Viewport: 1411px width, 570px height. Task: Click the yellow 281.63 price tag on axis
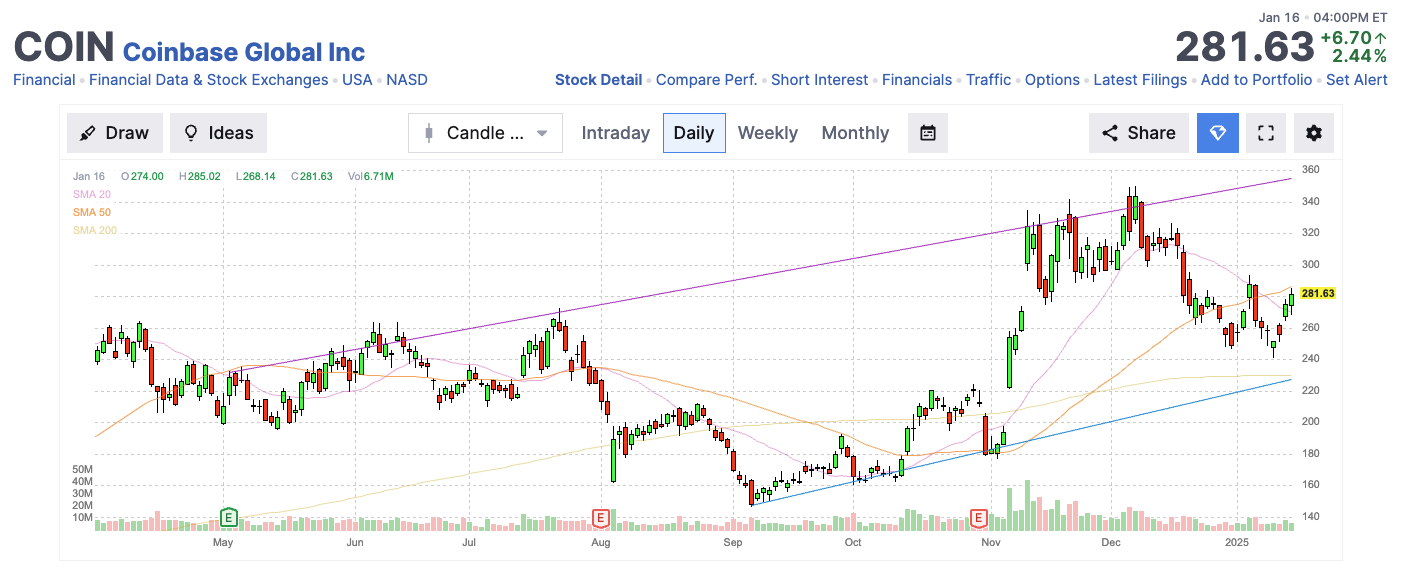[x=1318, y=293]
